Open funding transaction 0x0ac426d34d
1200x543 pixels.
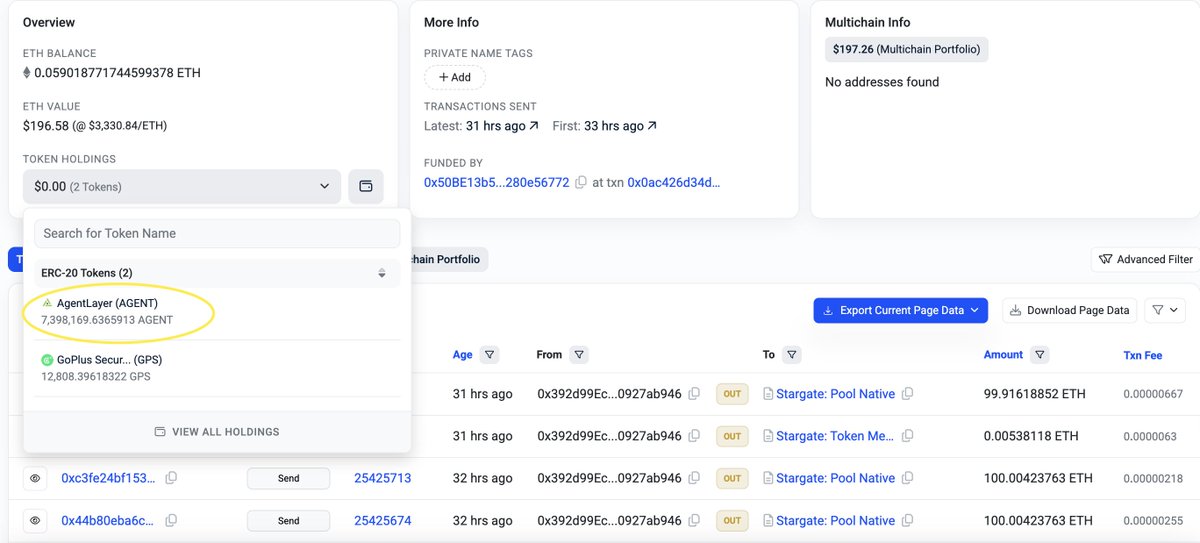674,183
